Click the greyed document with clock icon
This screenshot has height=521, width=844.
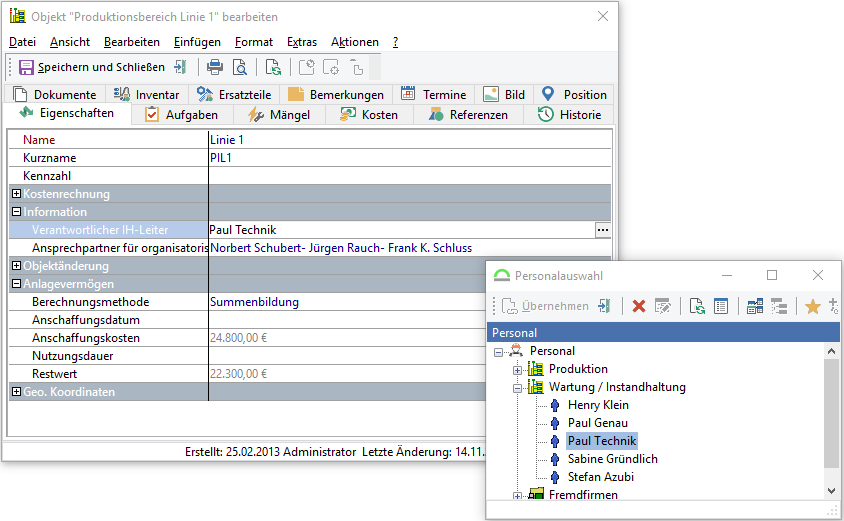tap(306, 67)
